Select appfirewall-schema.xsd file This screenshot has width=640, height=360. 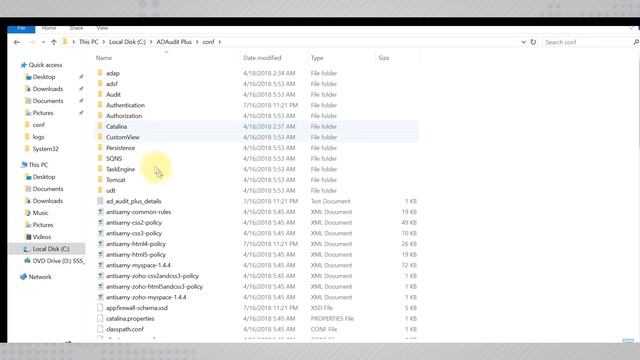click(137, 308)
